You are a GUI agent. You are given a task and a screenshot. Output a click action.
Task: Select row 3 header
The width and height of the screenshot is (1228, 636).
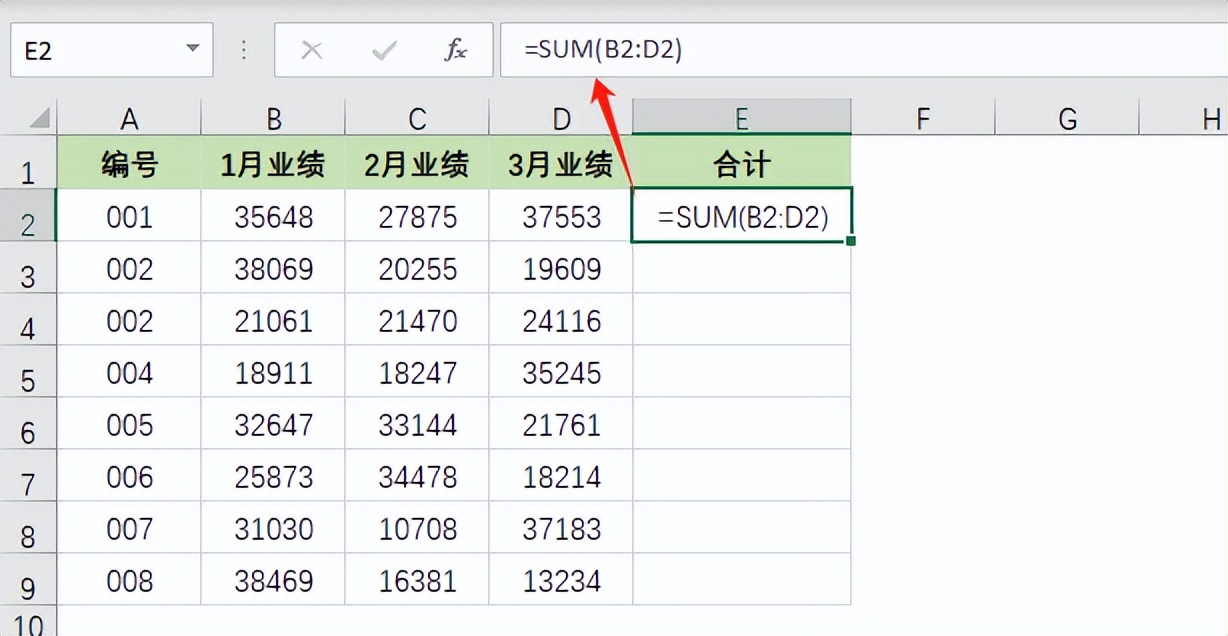28,268
